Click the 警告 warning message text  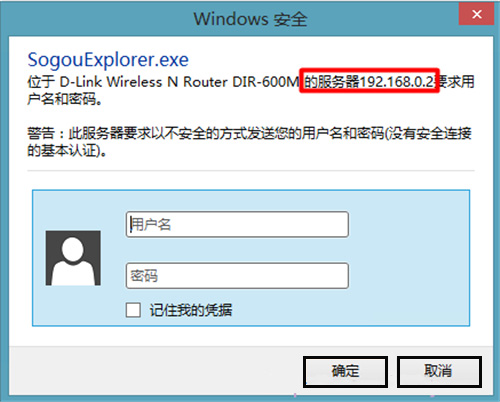249,142
